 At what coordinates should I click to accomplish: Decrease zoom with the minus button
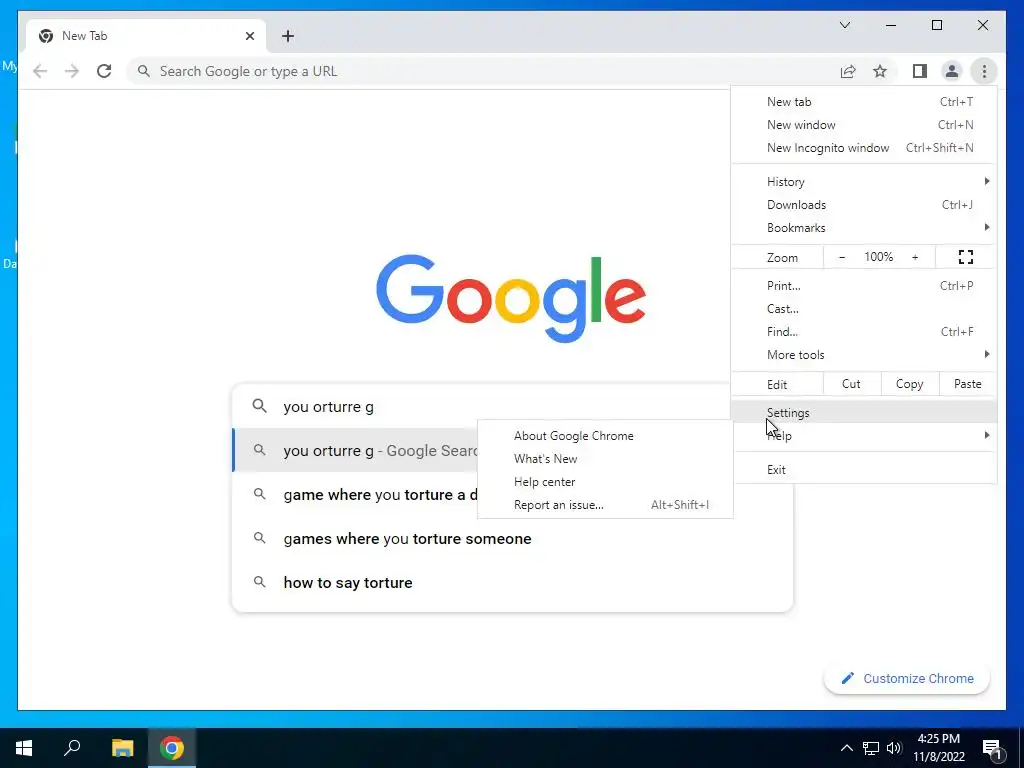842,257
